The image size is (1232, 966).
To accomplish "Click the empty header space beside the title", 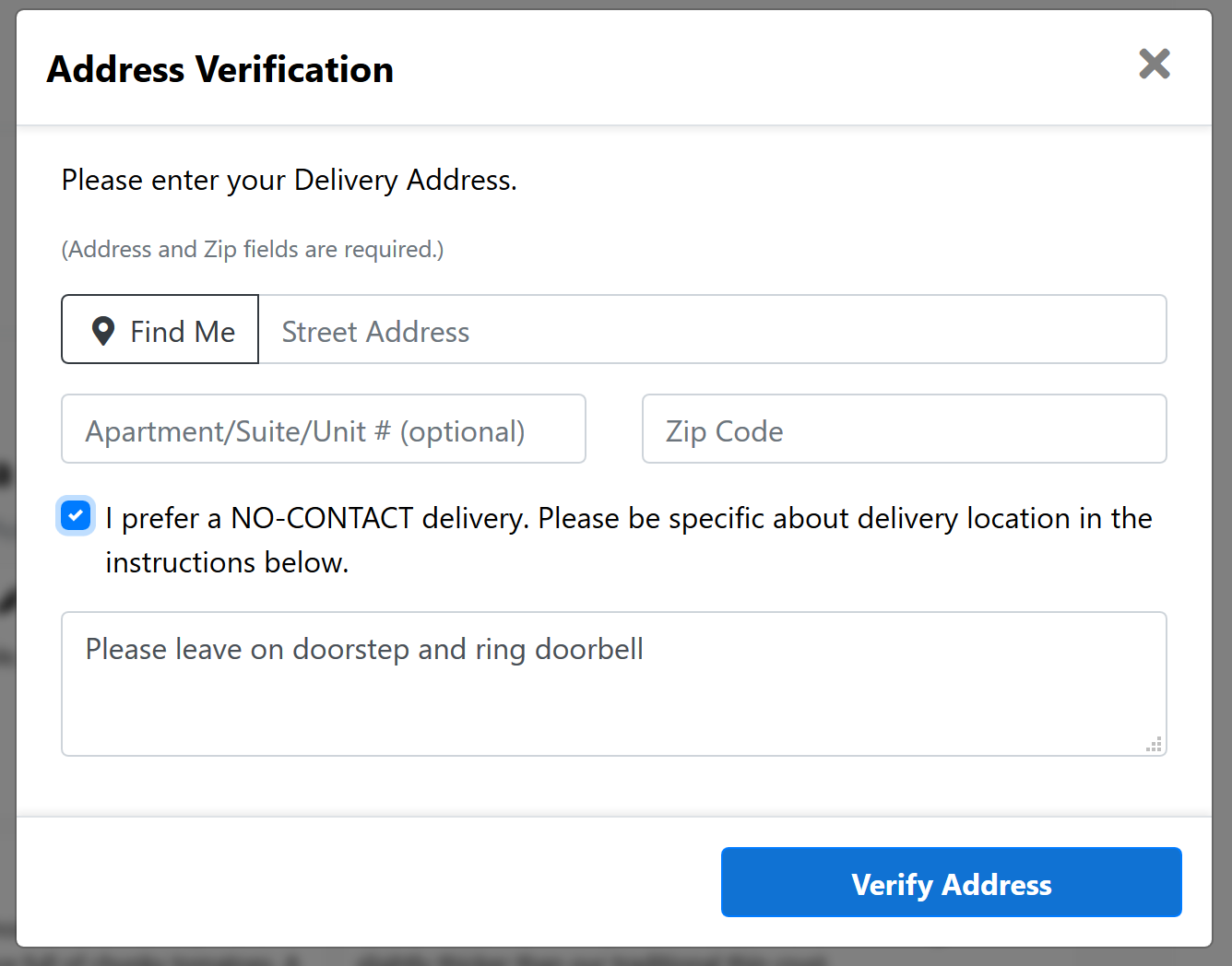I will point(765,68).
